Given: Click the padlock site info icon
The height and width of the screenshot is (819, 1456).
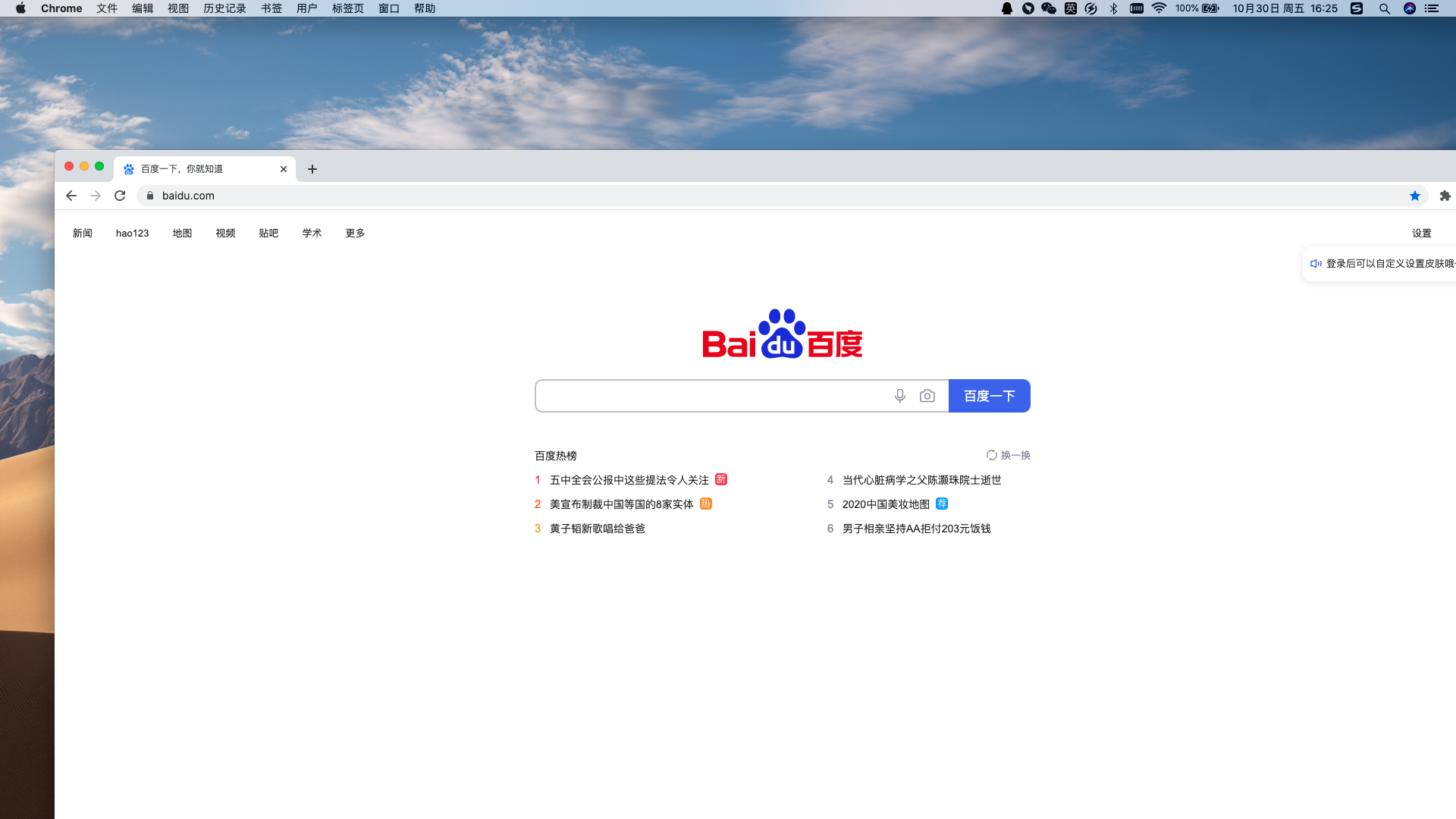Looking at the screenshot, I should (x=150, y=196).
